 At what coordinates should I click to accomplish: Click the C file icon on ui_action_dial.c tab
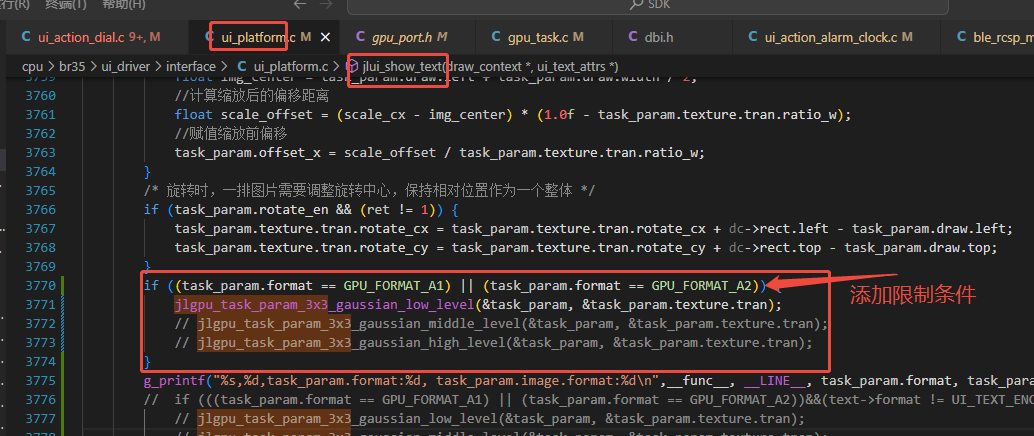[x=26, y=38]
